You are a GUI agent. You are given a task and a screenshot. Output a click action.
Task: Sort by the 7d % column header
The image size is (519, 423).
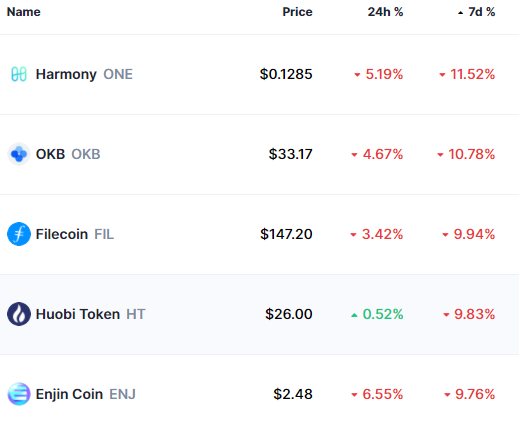click(481, 12)
